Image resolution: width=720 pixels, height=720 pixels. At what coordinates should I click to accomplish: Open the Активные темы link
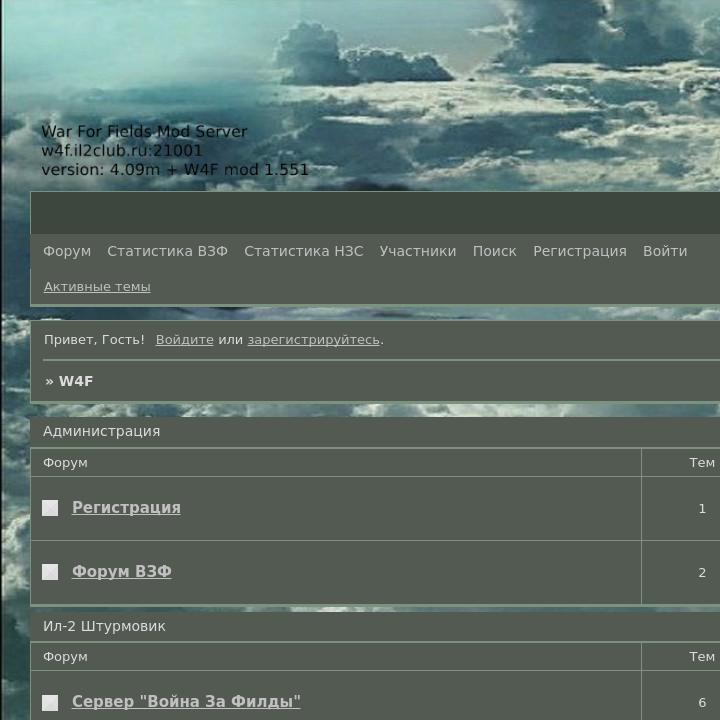[97, 287]
